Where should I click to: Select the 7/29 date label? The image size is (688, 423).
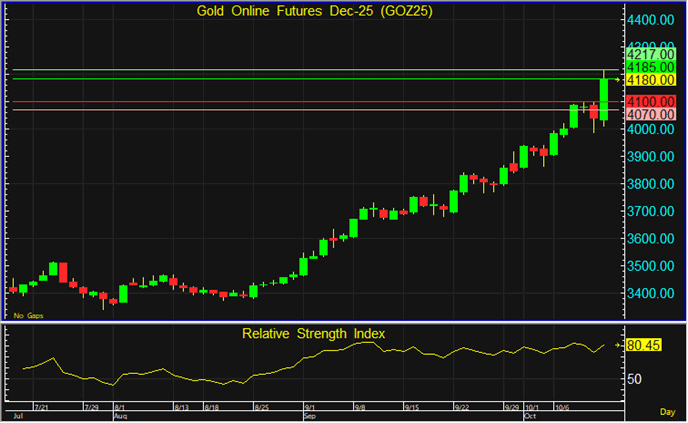point(91,408)
